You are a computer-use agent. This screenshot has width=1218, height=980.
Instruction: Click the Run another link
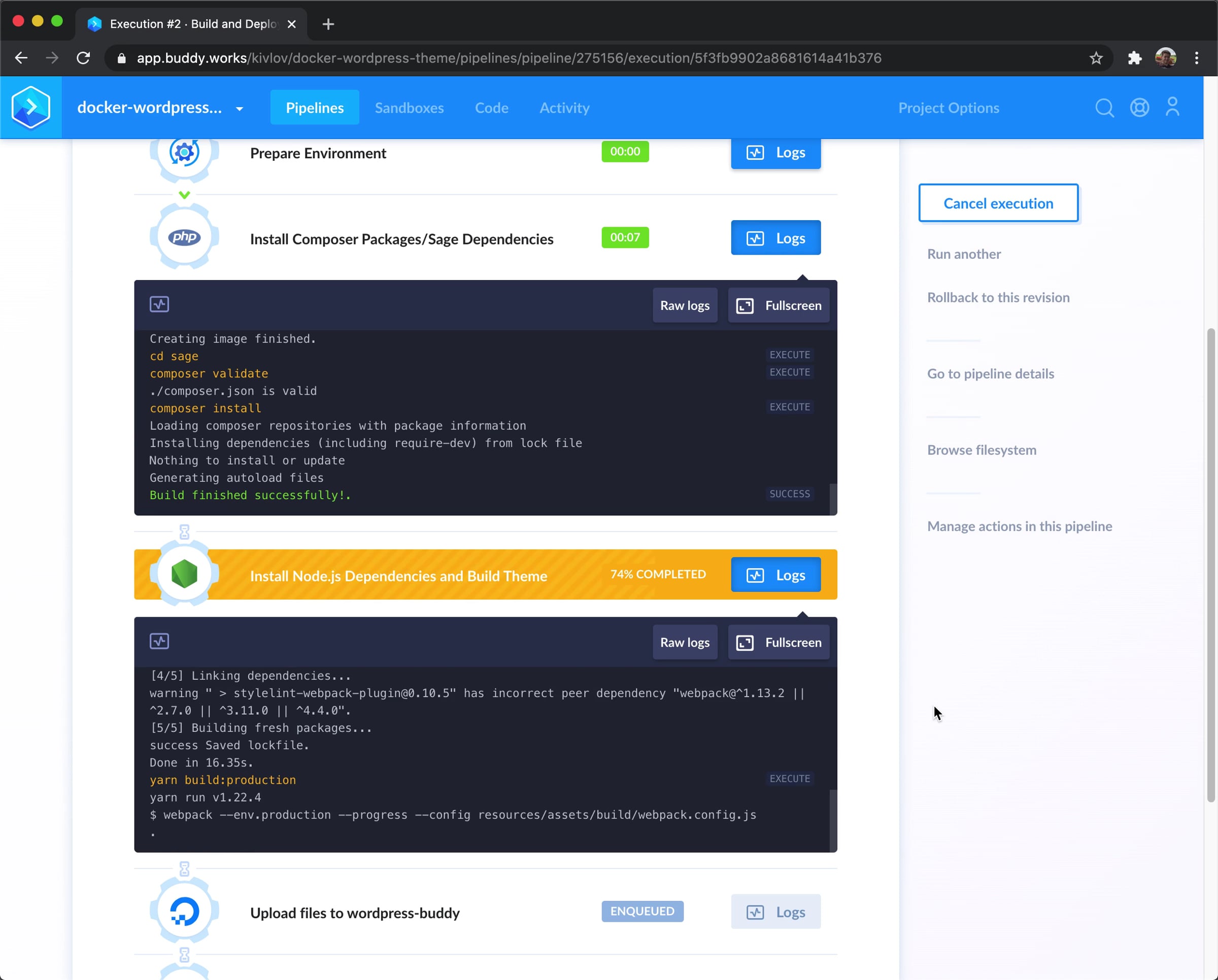(964, 254)
